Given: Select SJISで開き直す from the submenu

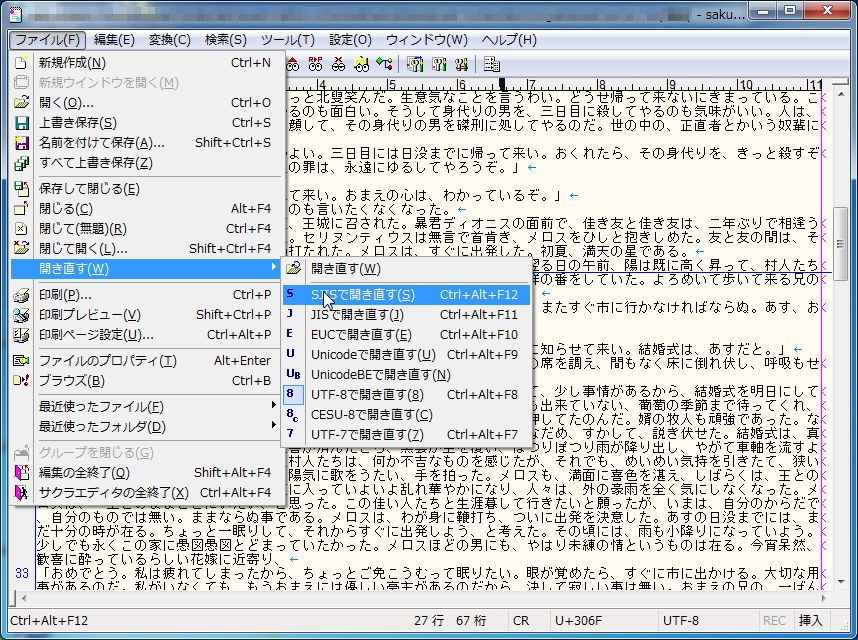Looking at the screenshot, I should (x=362, y=295).
